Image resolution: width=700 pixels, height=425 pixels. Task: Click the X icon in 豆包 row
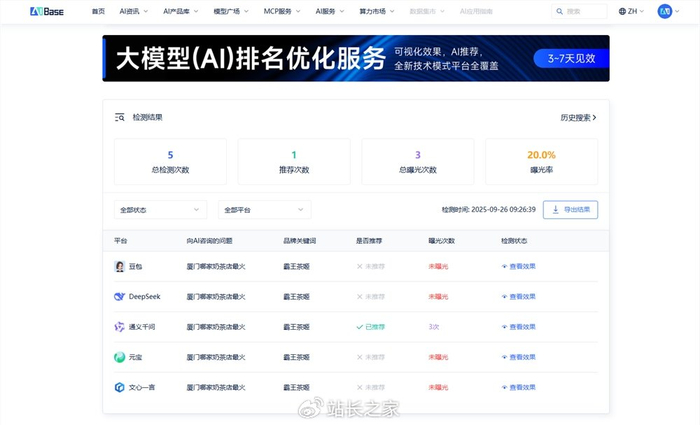point(359,267)
